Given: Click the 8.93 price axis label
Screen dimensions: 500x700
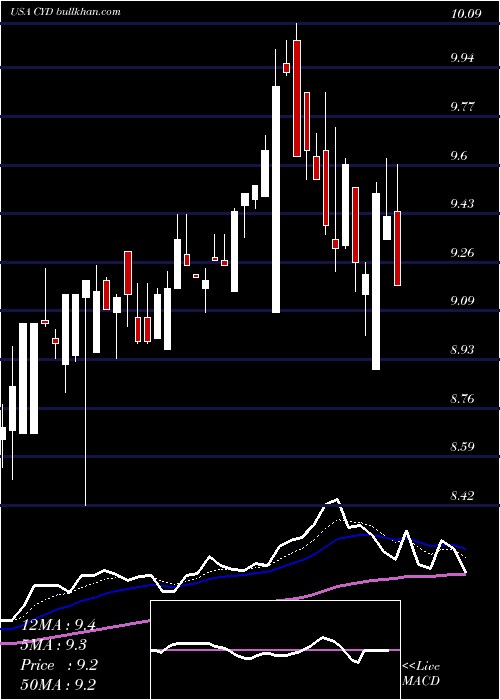Looking at the screenshot, I should pos(462,350).
